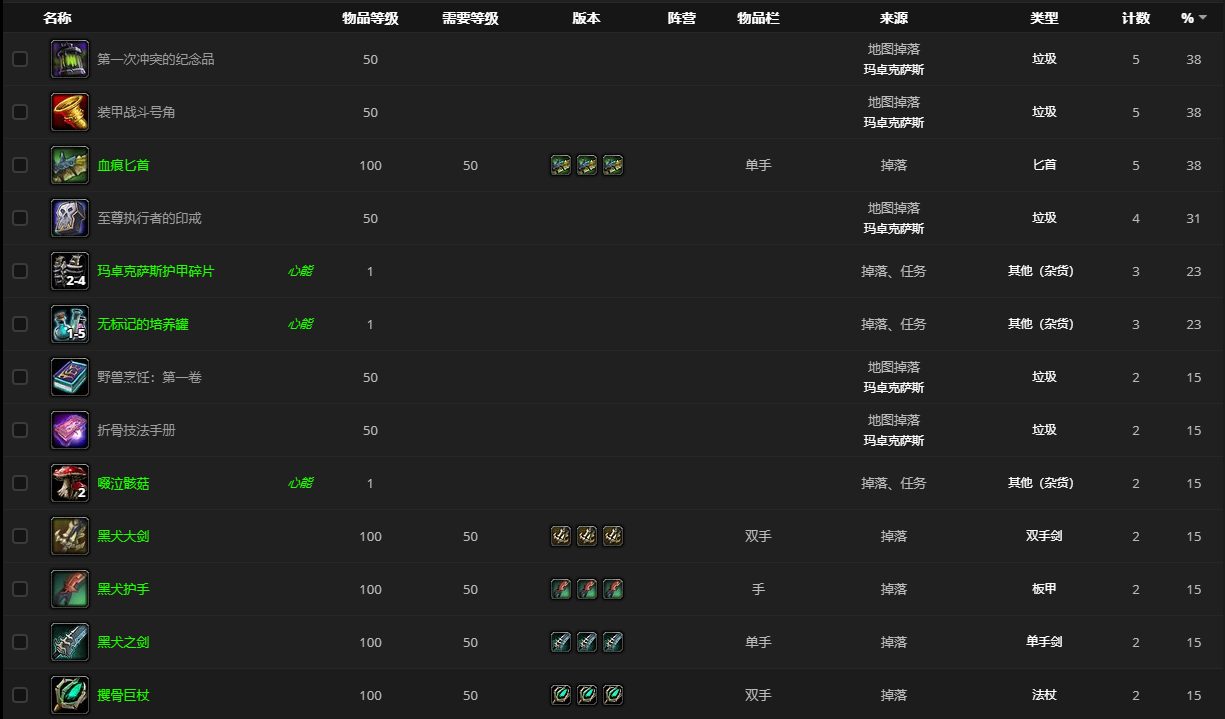The height and width of the screenshot is (719, 1225).
Task: Click second version icon in 撰骨巨杖 row
Action: point(587,695)
